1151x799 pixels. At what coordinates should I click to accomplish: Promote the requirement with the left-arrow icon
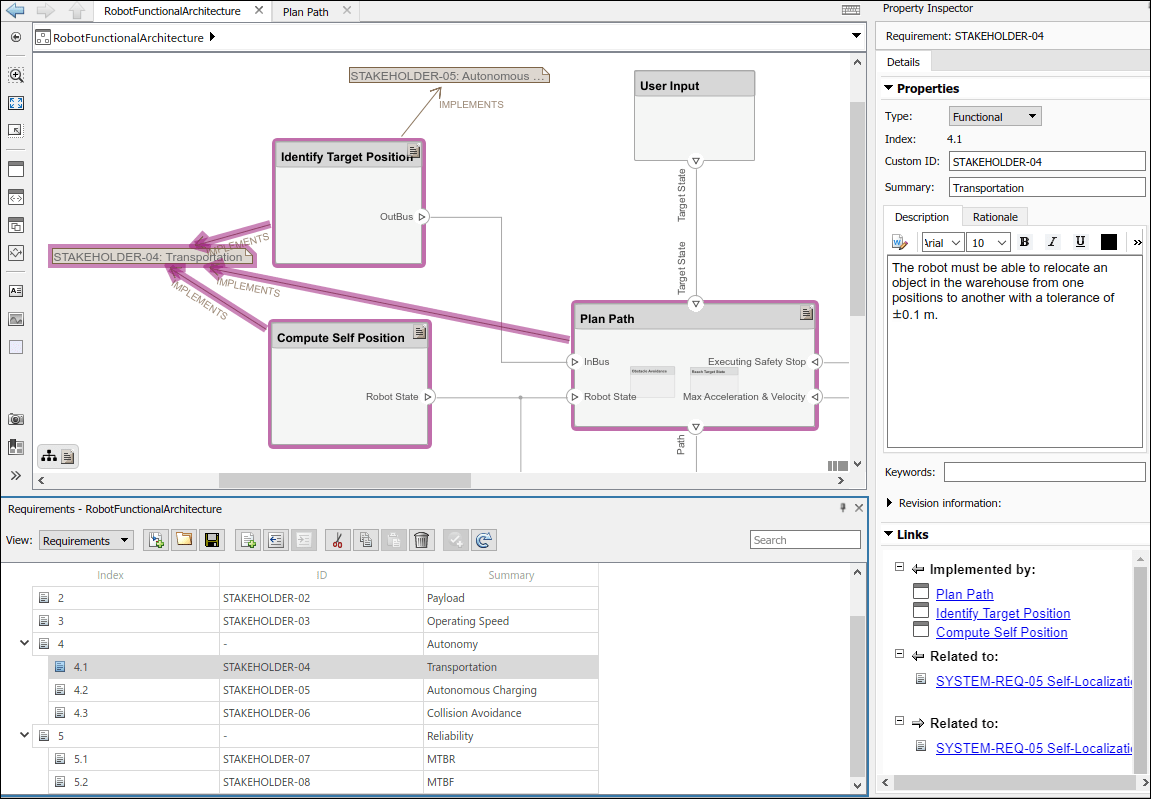pyautogui.click(x=275, y=540)
